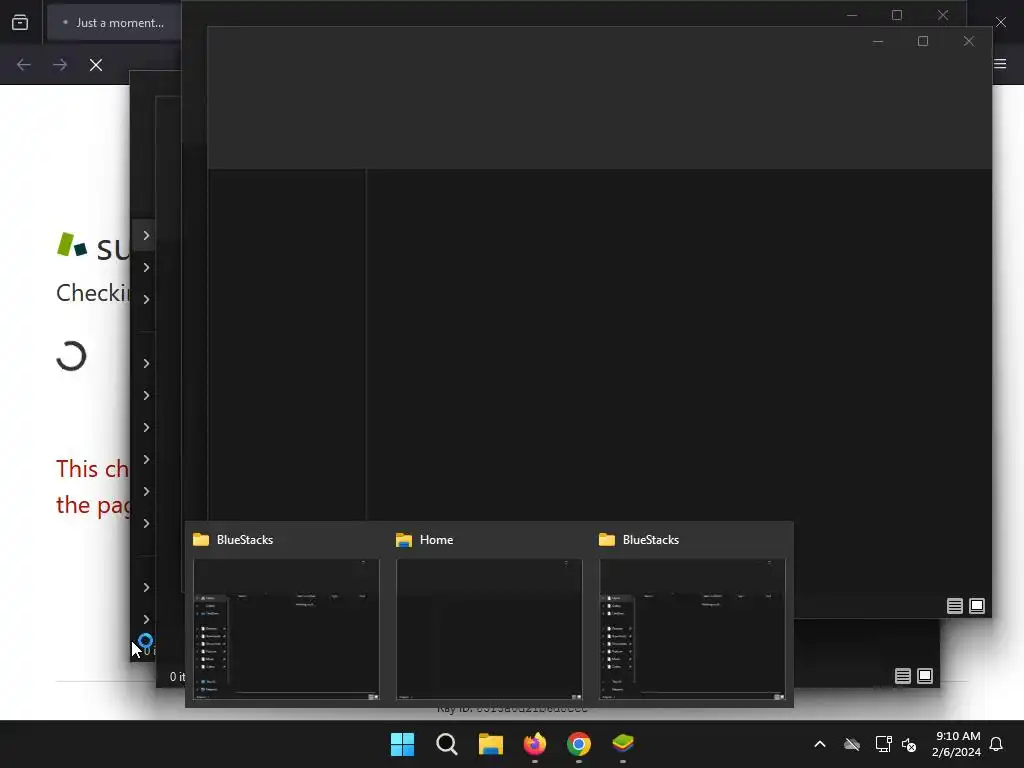Click the BlueStacks app taskbar icon
Screen dimensions: 1024x768
[x=623, y=744]
